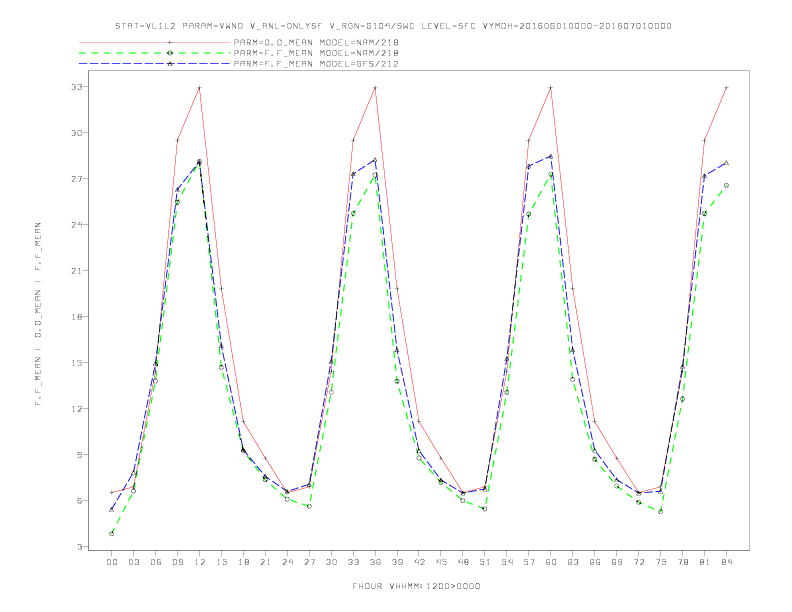Viewport: 792px width, 612px height.
Task: Click x-axis forecast hour label 12
Action: pyautogui.click(x=200, y=562)
